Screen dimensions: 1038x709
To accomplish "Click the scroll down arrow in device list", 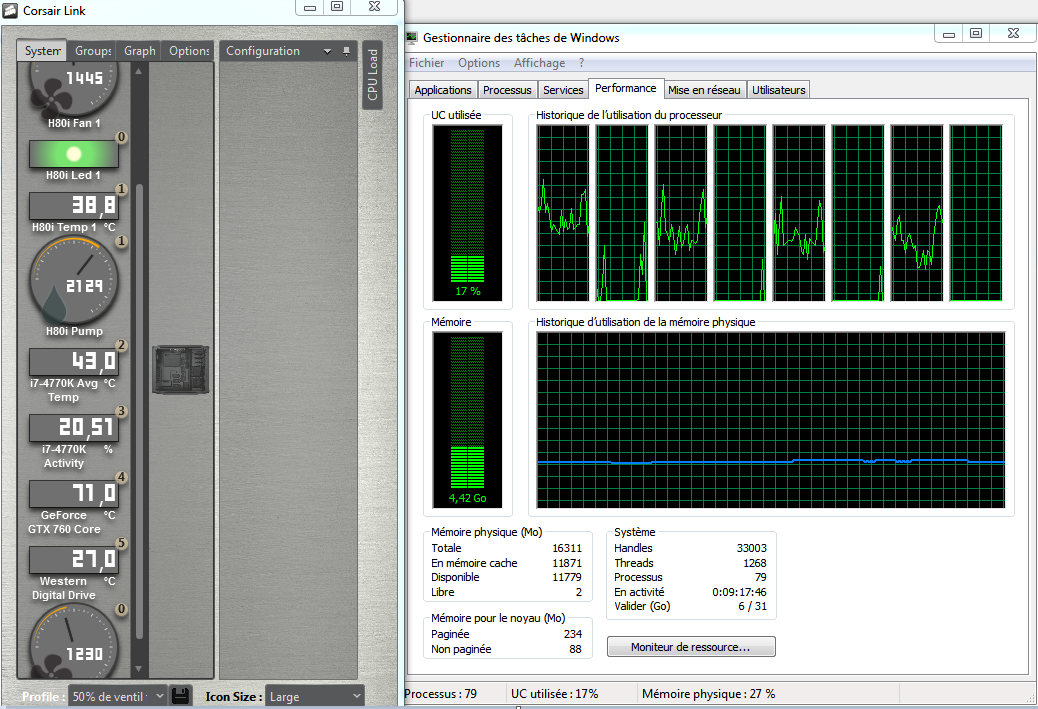I will (x=139, y=669).
